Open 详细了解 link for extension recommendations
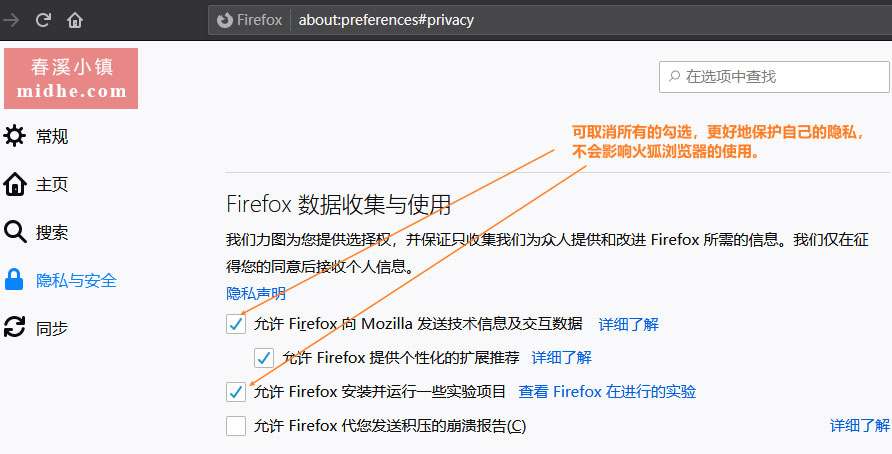 [x=561, y=358]
